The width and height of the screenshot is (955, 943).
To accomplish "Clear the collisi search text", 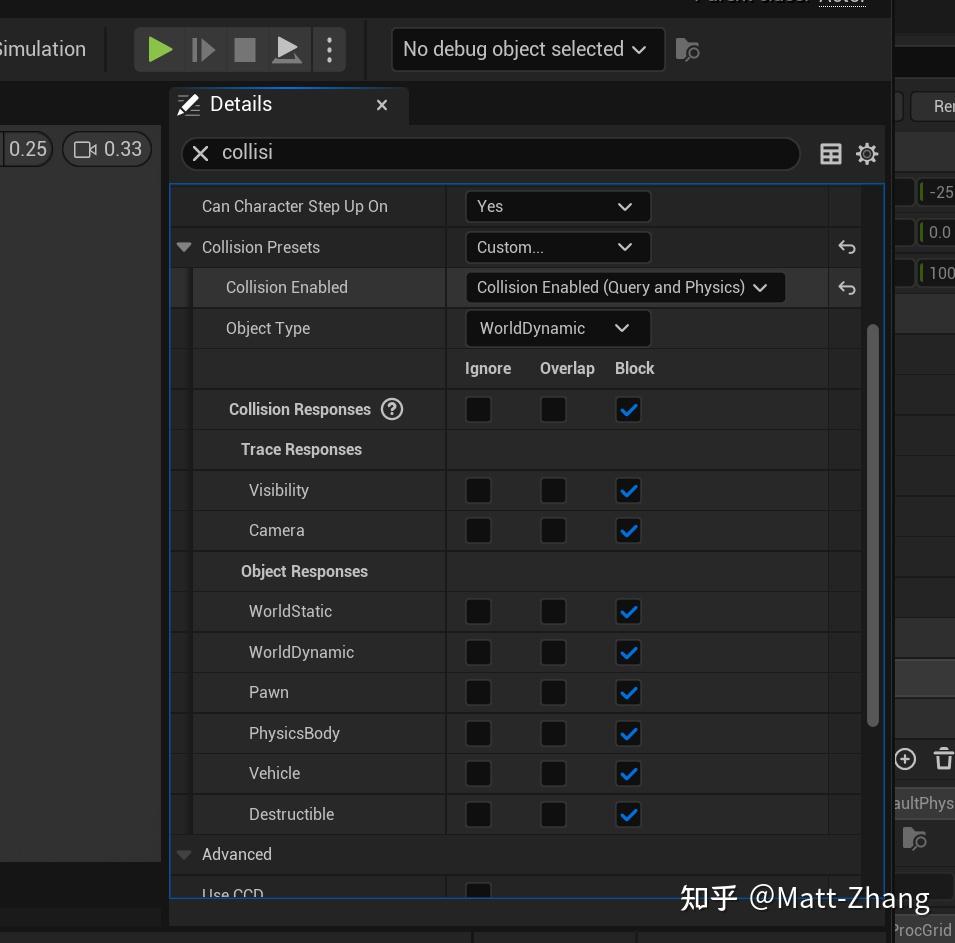I will click(x=201, y=153).
